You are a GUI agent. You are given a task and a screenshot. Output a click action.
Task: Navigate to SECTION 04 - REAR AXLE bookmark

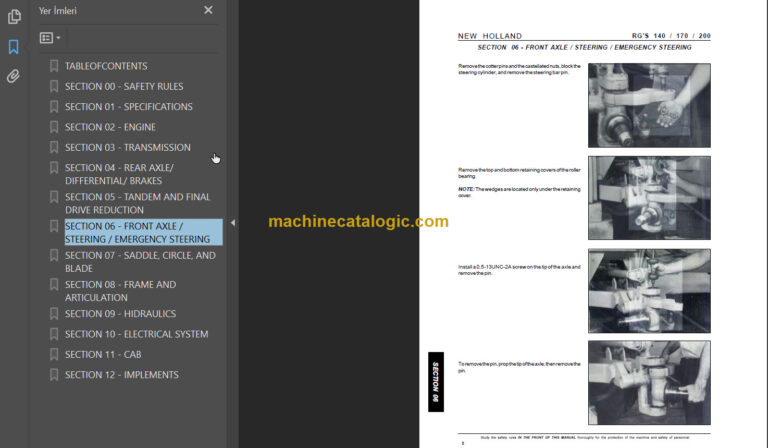120,174
